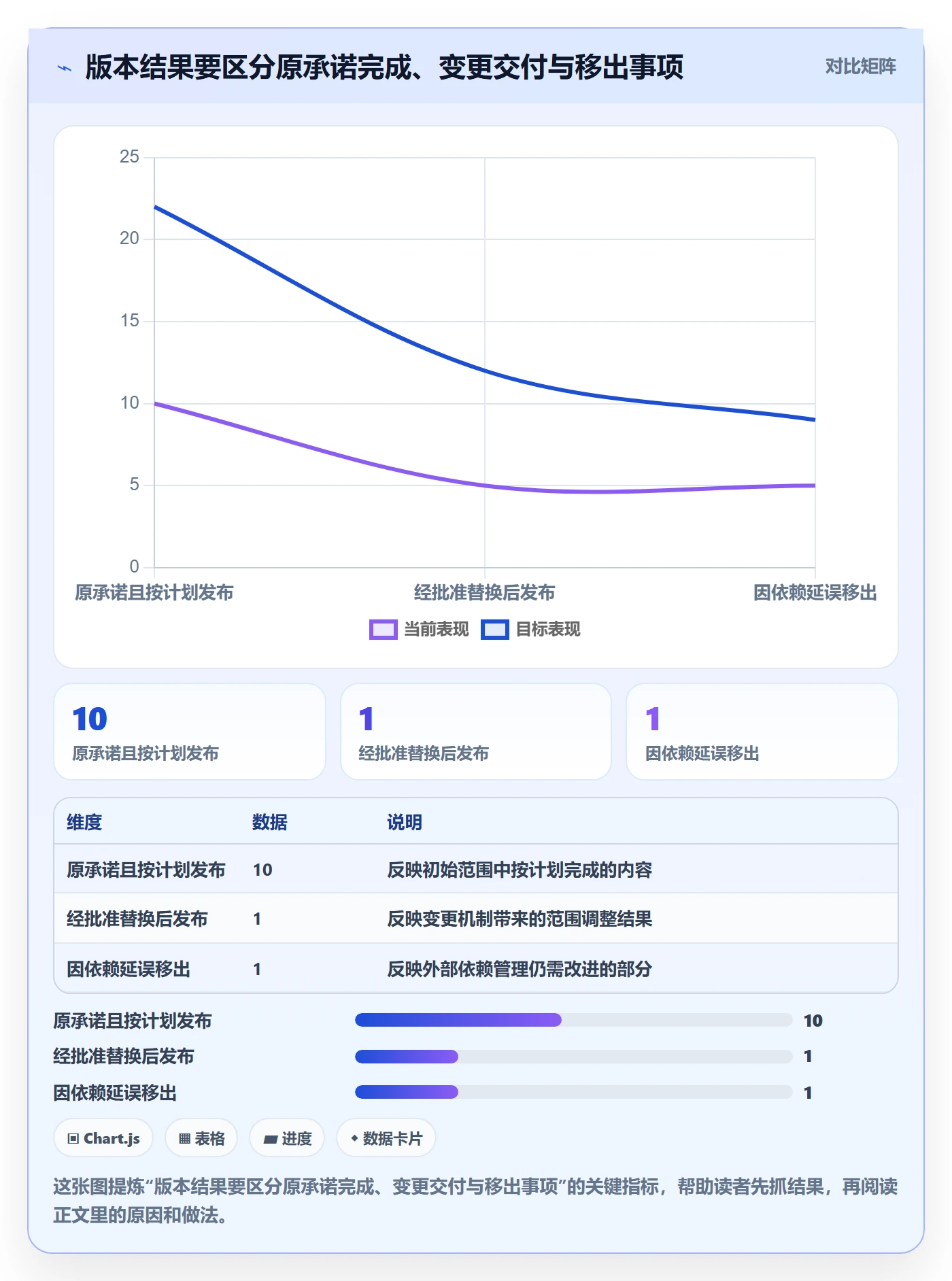The image size is (952, 1281).
Task: Click the 对比矩阵 tag in the header
Action: (860, 66)
